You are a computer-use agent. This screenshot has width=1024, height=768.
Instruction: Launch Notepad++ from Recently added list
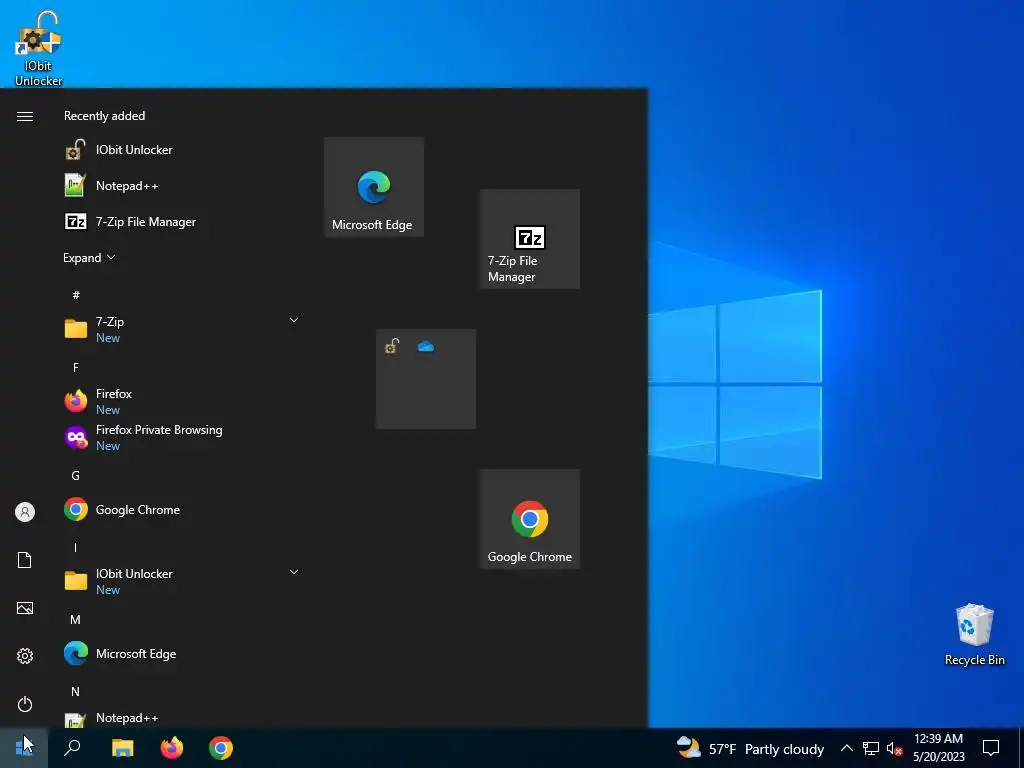[180, 185]
